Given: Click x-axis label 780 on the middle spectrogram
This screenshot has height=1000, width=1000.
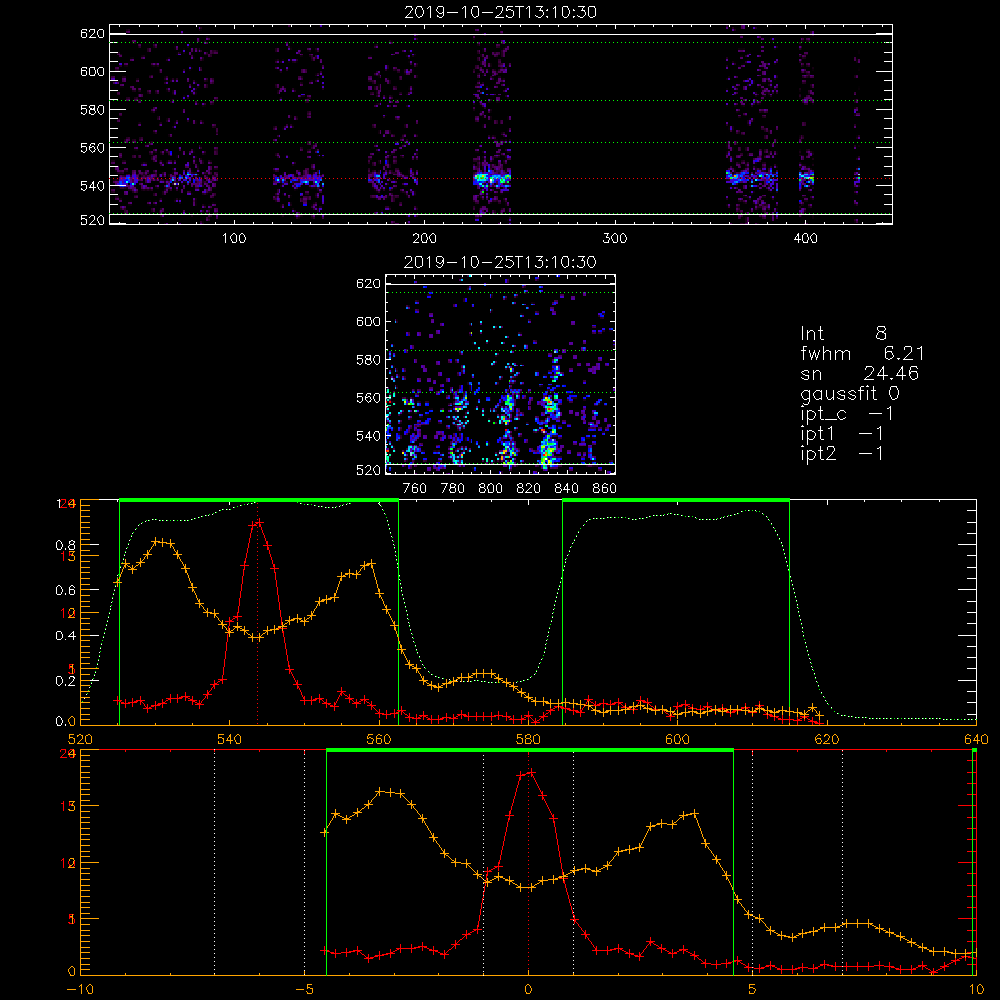Looking at the screenshot, I should (x=453, y=489).
